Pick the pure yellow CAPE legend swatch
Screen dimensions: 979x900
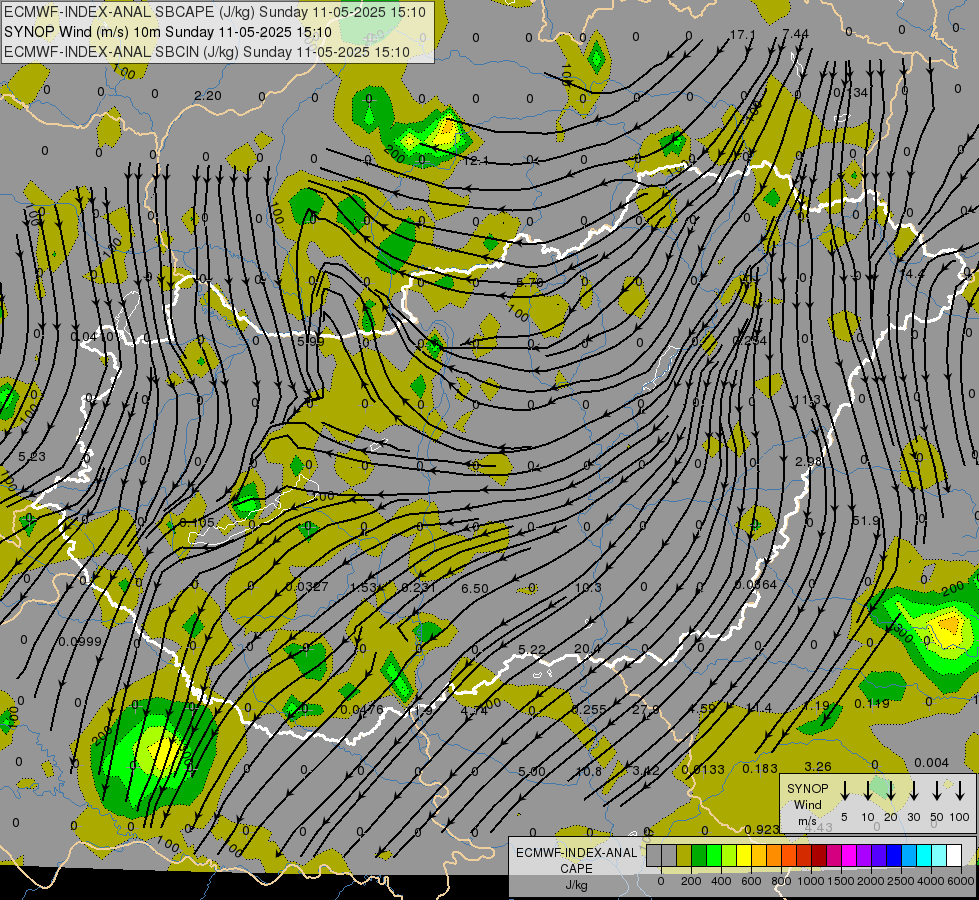(744, 855)
